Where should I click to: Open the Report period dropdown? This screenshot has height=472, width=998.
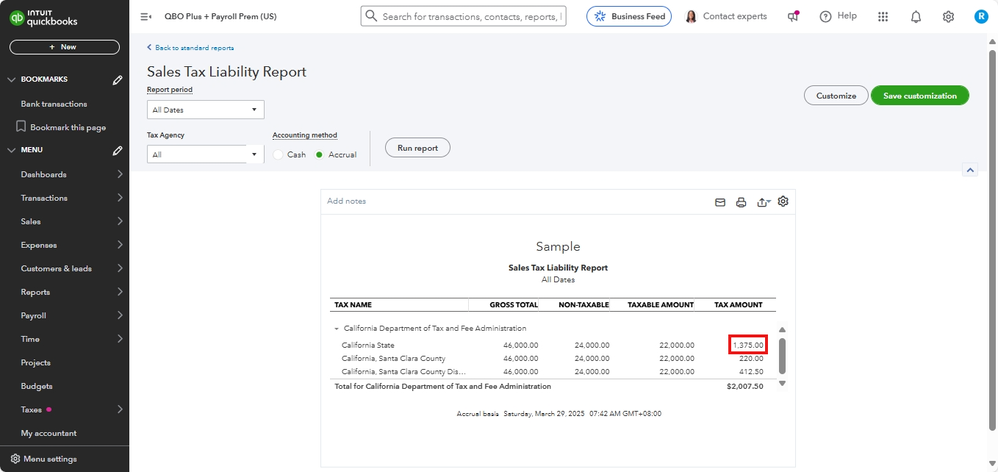pos(205,110)
